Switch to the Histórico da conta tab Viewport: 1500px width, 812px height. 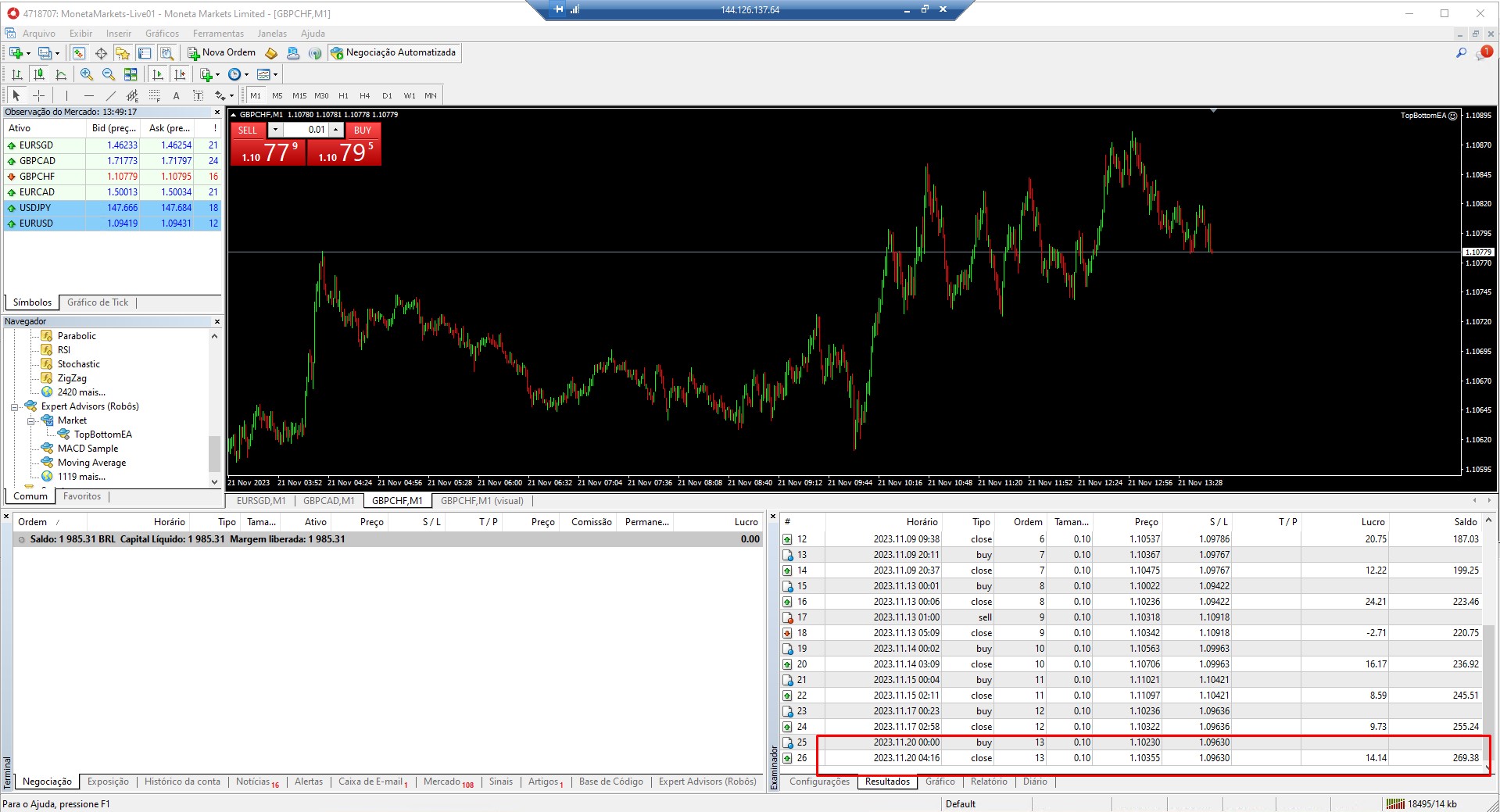(x=182, y=782)
